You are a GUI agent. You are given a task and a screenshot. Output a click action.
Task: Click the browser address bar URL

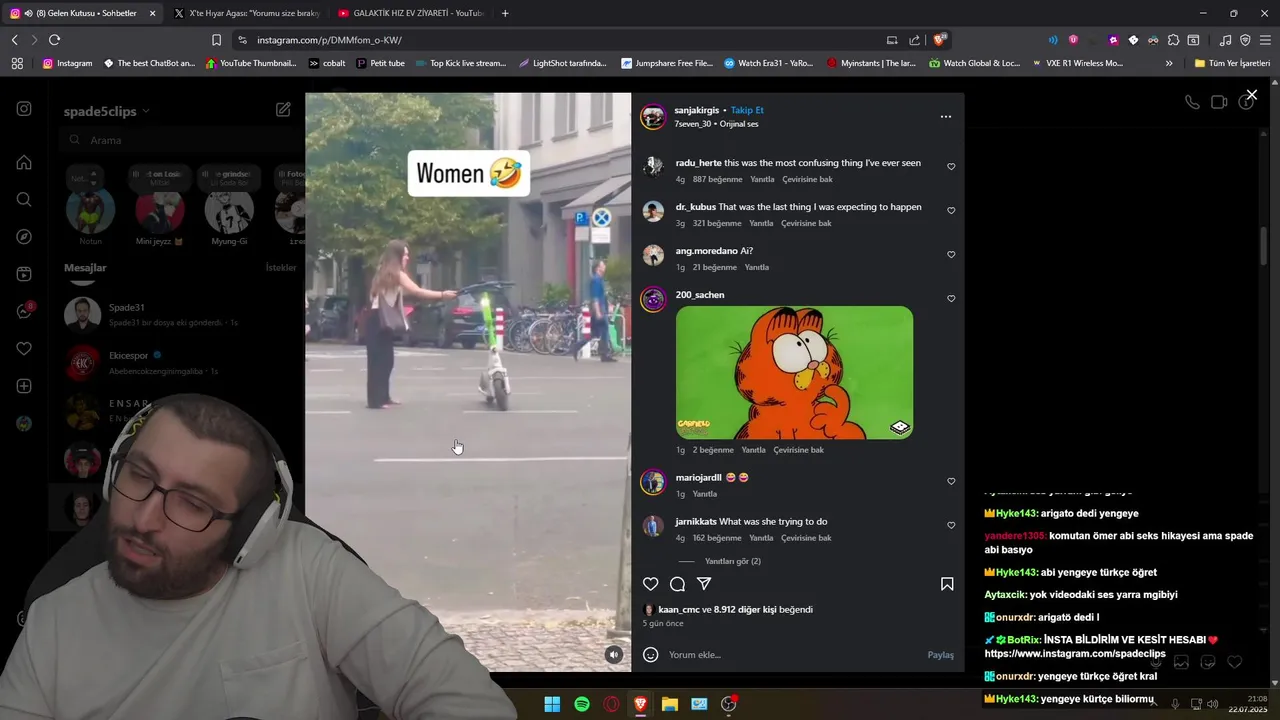329,40
